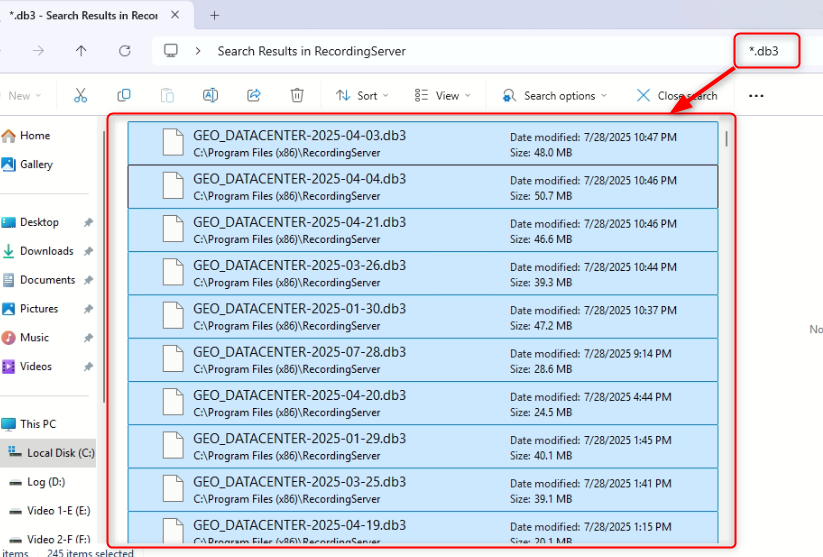The height and width of the screenshot is (557, 823).
Task: Unpin Pictures using its pin icon
Action: [x=88, y=309]
